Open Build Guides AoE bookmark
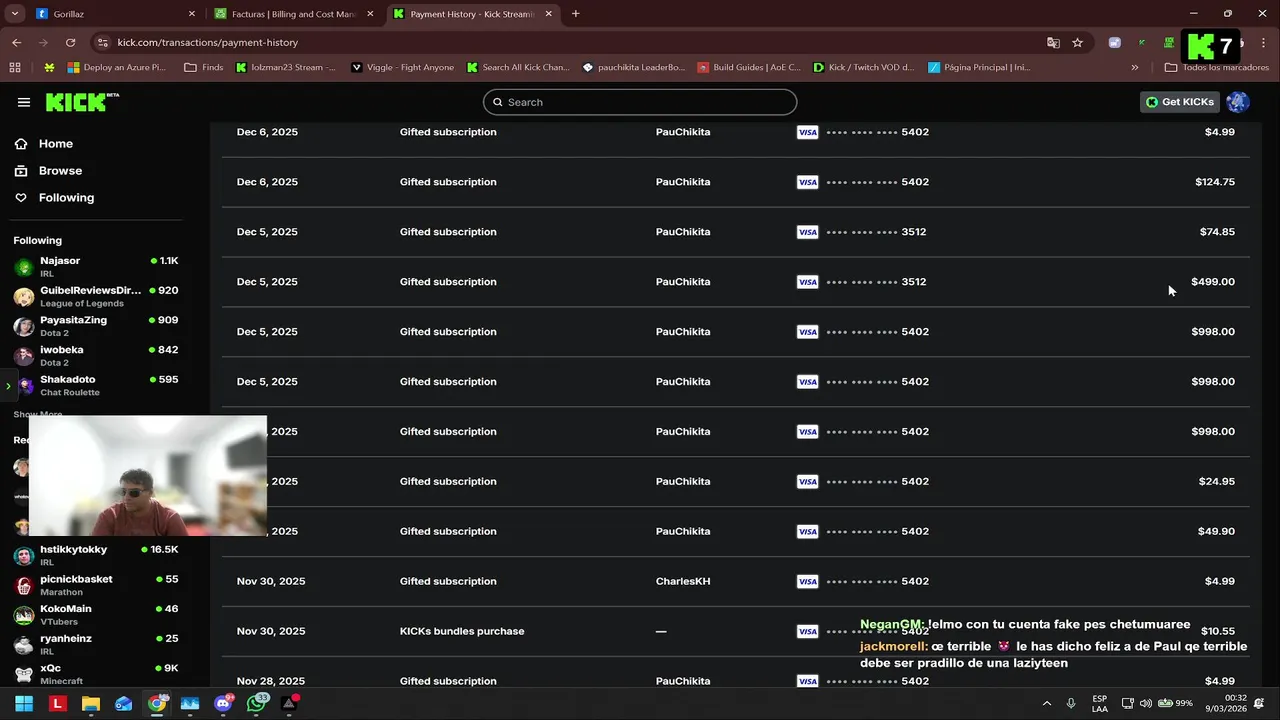This screenshot has height=720, width=1280. [x=750, y=67]
